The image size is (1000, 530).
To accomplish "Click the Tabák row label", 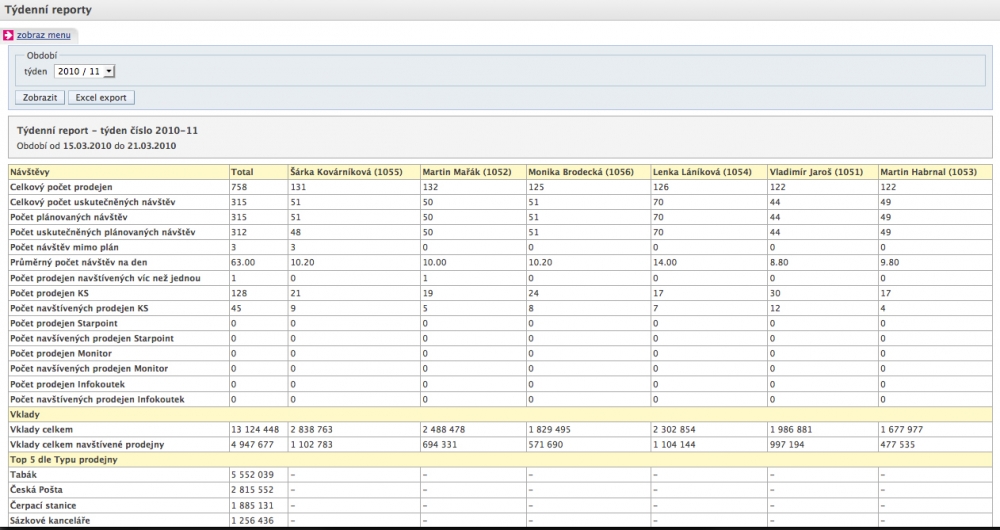I will pos(24,474).
